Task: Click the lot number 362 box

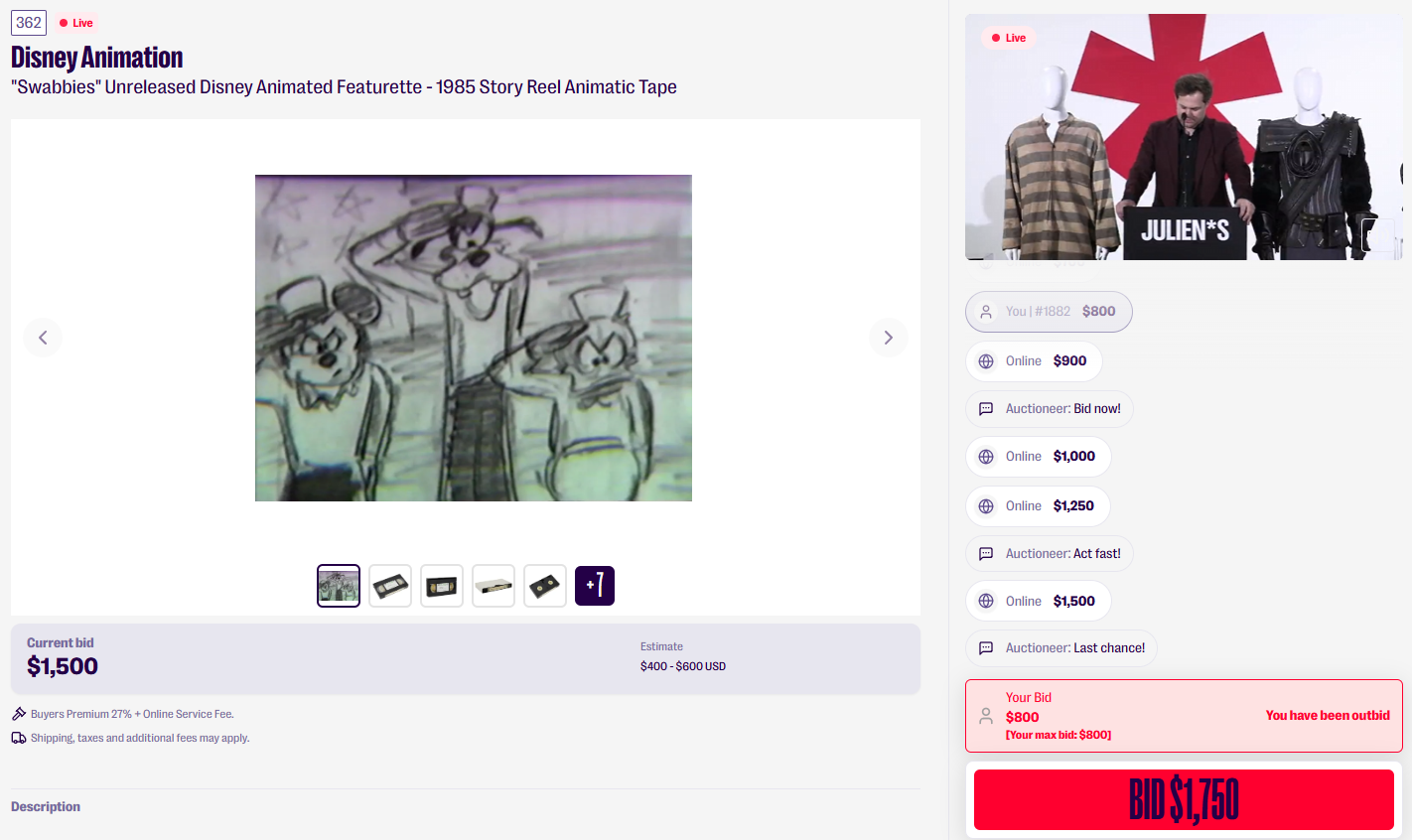Action: (x=29, y=23)
